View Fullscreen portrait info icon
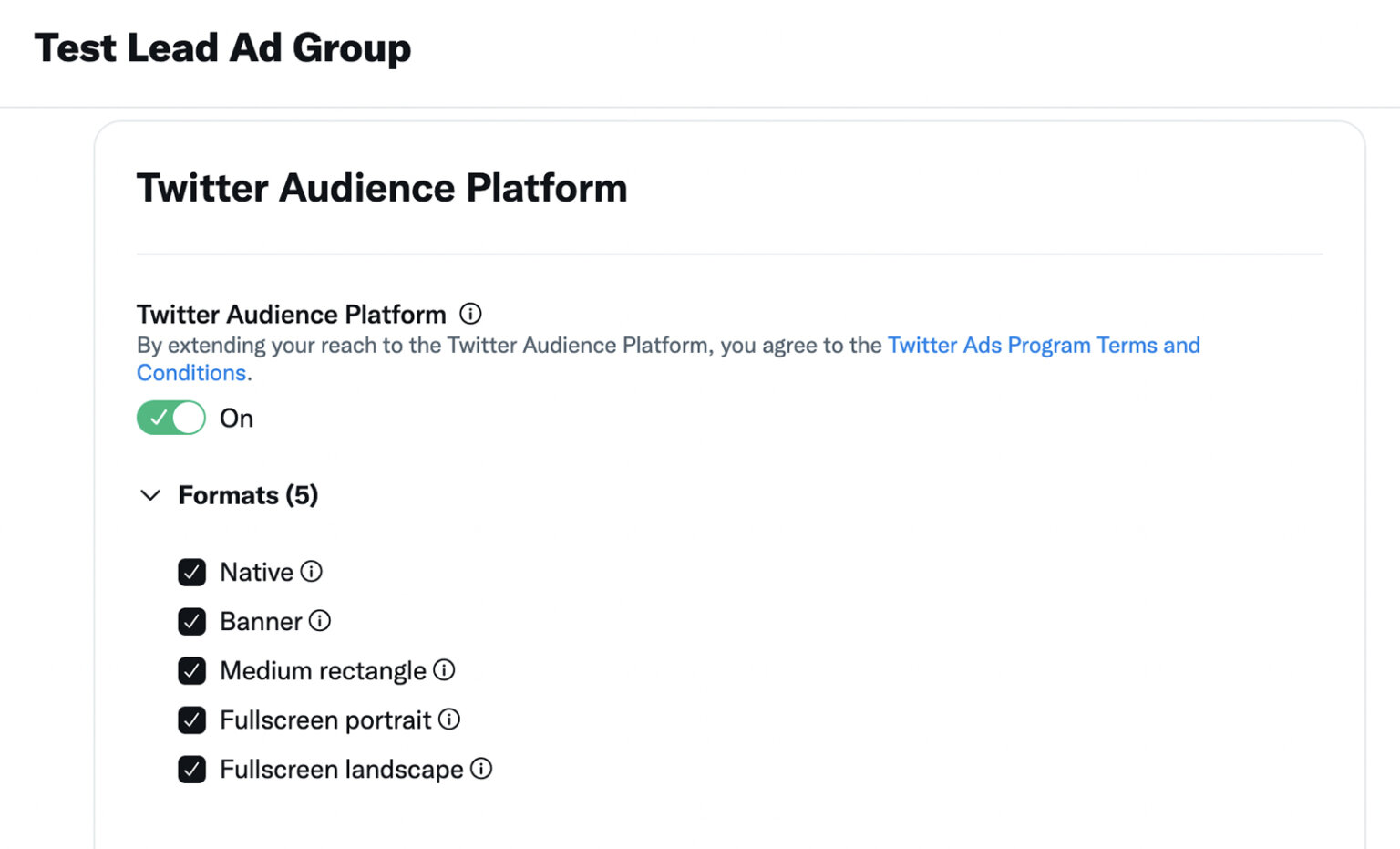This screenshot has height=849, width=1400. [x=450, y=720]
